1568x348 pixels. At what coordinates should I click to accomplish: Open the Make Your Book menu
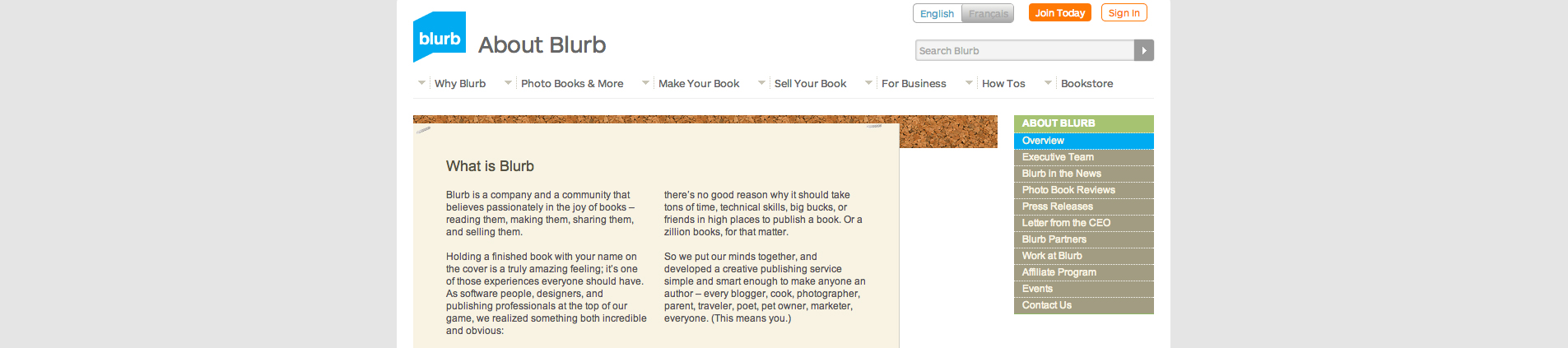pos(699,84)
